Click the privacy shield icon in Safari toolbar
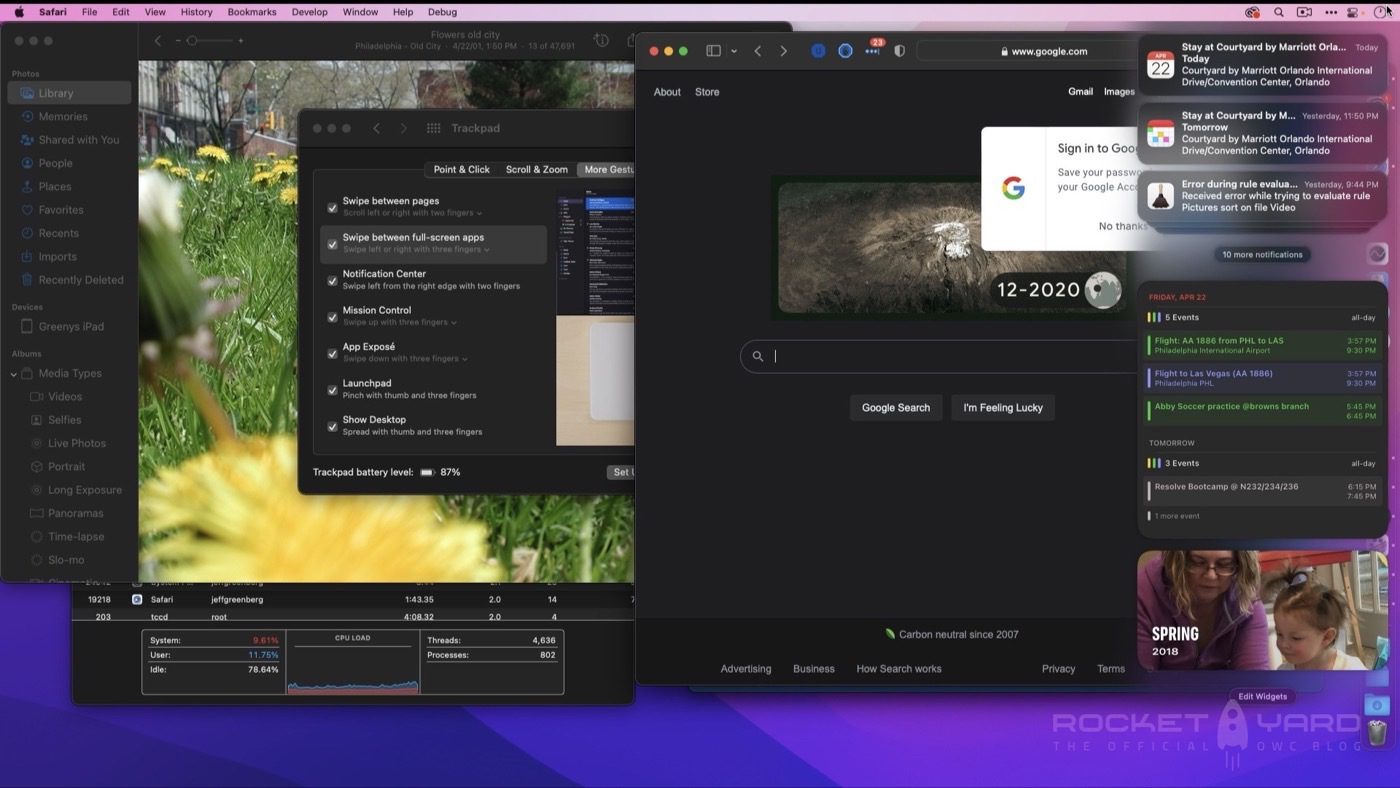The width and height of the screenshot is (1400, 788). point(899,51)
